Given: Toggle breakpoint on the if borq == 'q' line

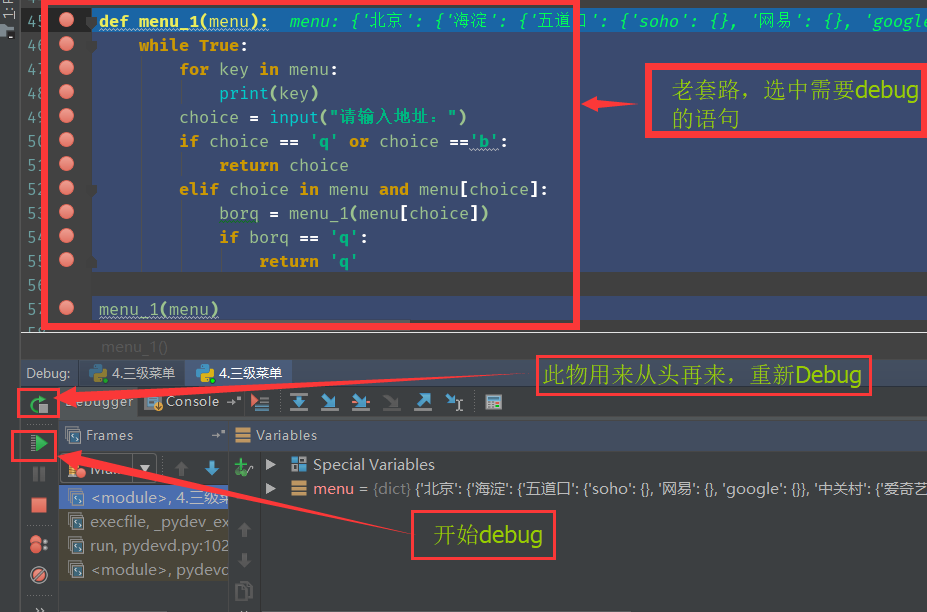Looking at the screenshot, I should pyautogui.click(x=66, y=236).
